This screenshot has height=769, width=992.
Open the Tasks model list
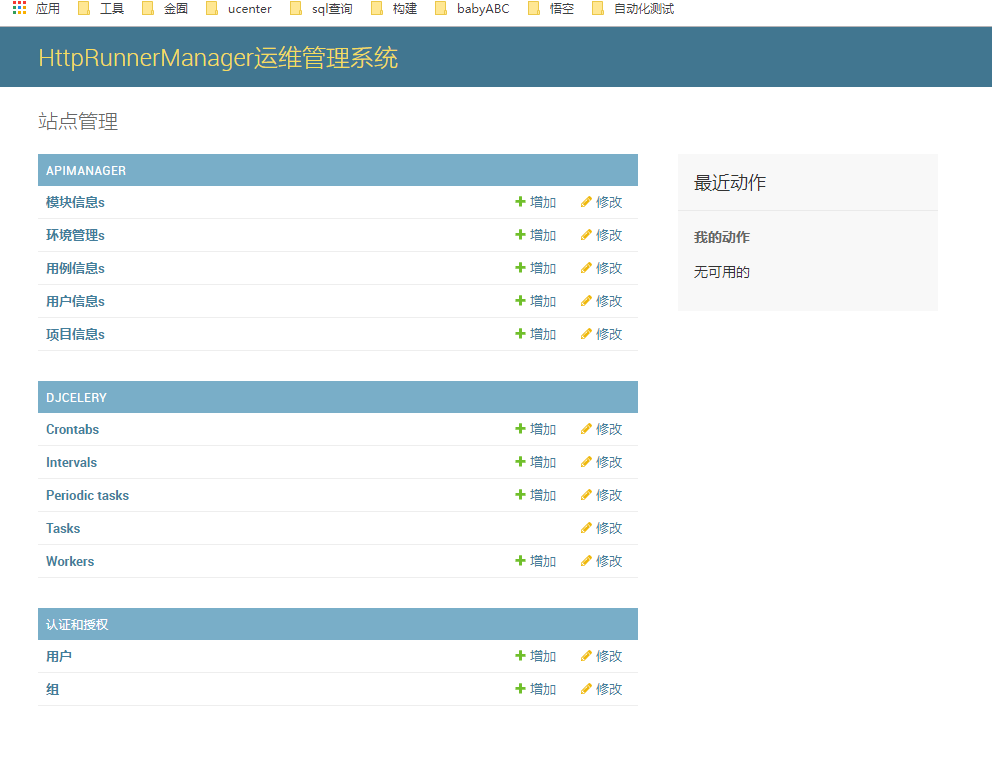point(63,528)
